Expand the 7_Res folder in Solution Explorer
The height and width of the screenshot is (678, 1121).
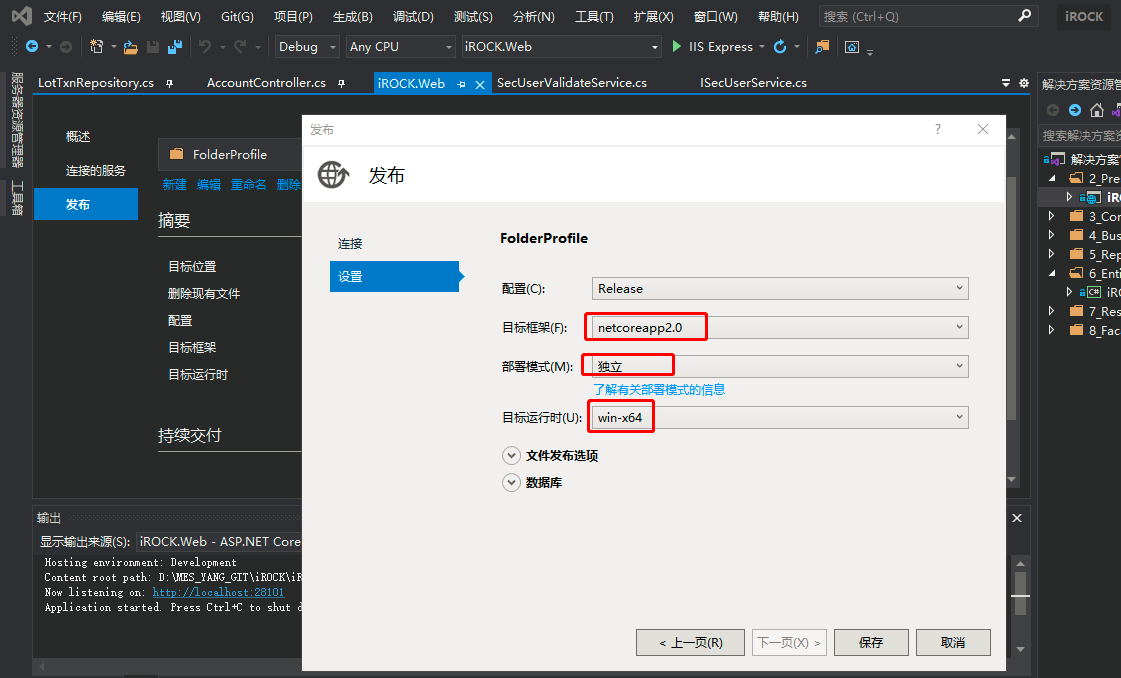[1051, 311]
